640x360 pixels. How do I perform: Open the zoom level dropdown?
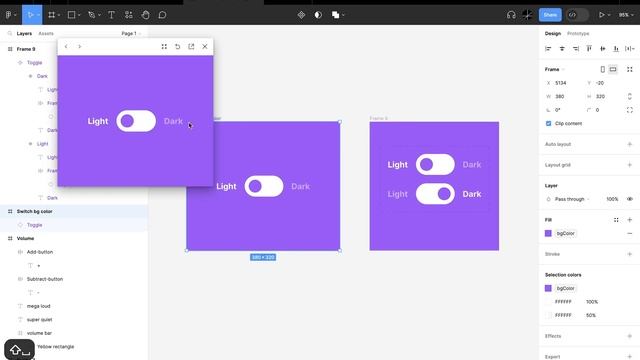626,15
